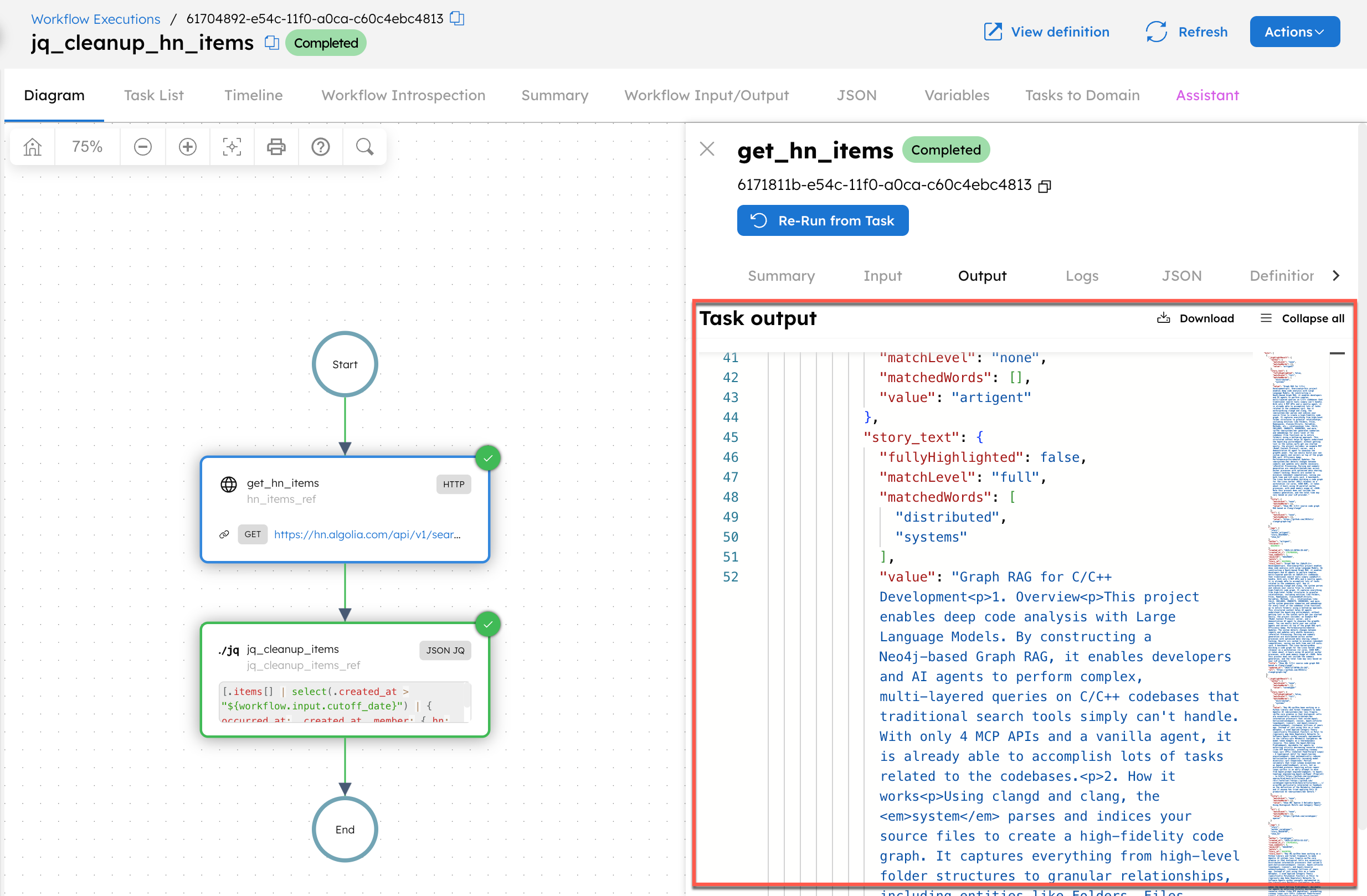Open diagram help via question mark icon
This screenshot has width=1367, height=896.
321,146
